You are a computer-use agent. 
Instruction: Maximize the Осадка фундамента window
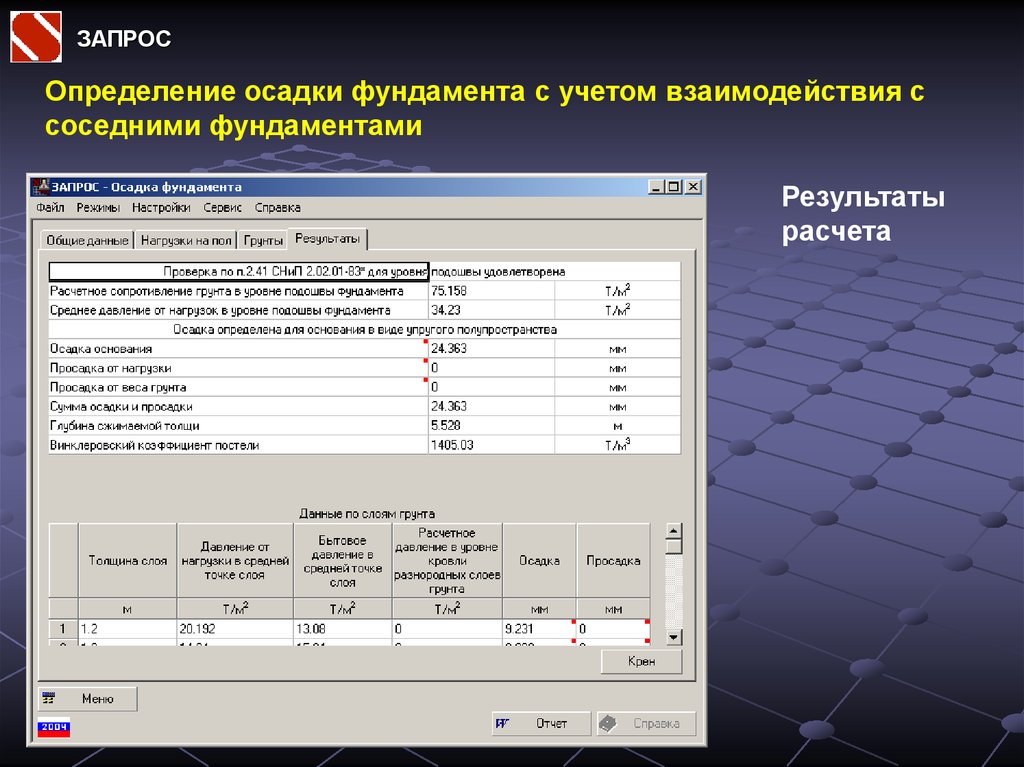pos(673,187)
